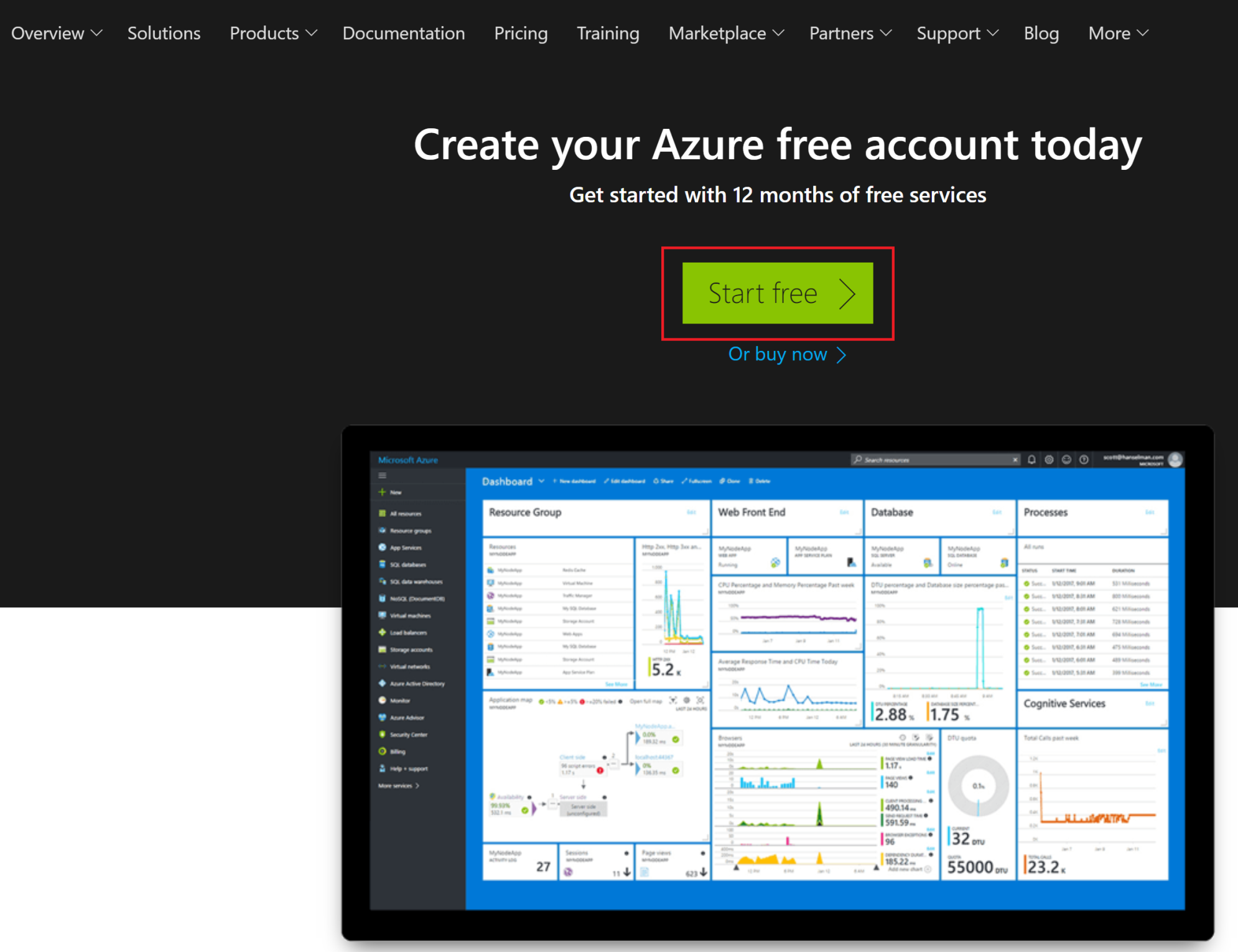The image size is (1238, 952).
Task: Go to the Solutions page
Action: 164,33
